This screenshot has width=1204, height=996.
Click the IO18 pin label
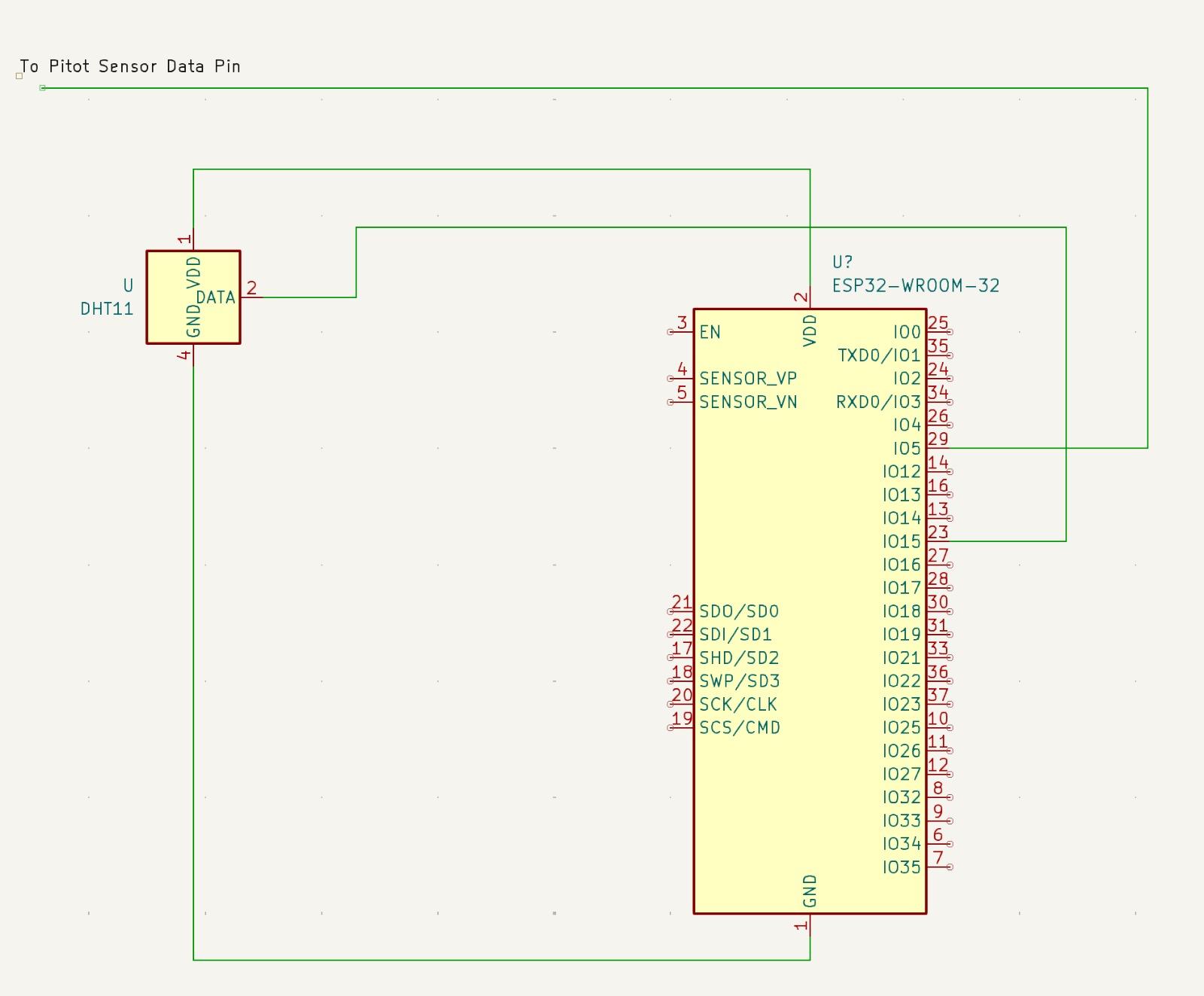pos(901,611)
